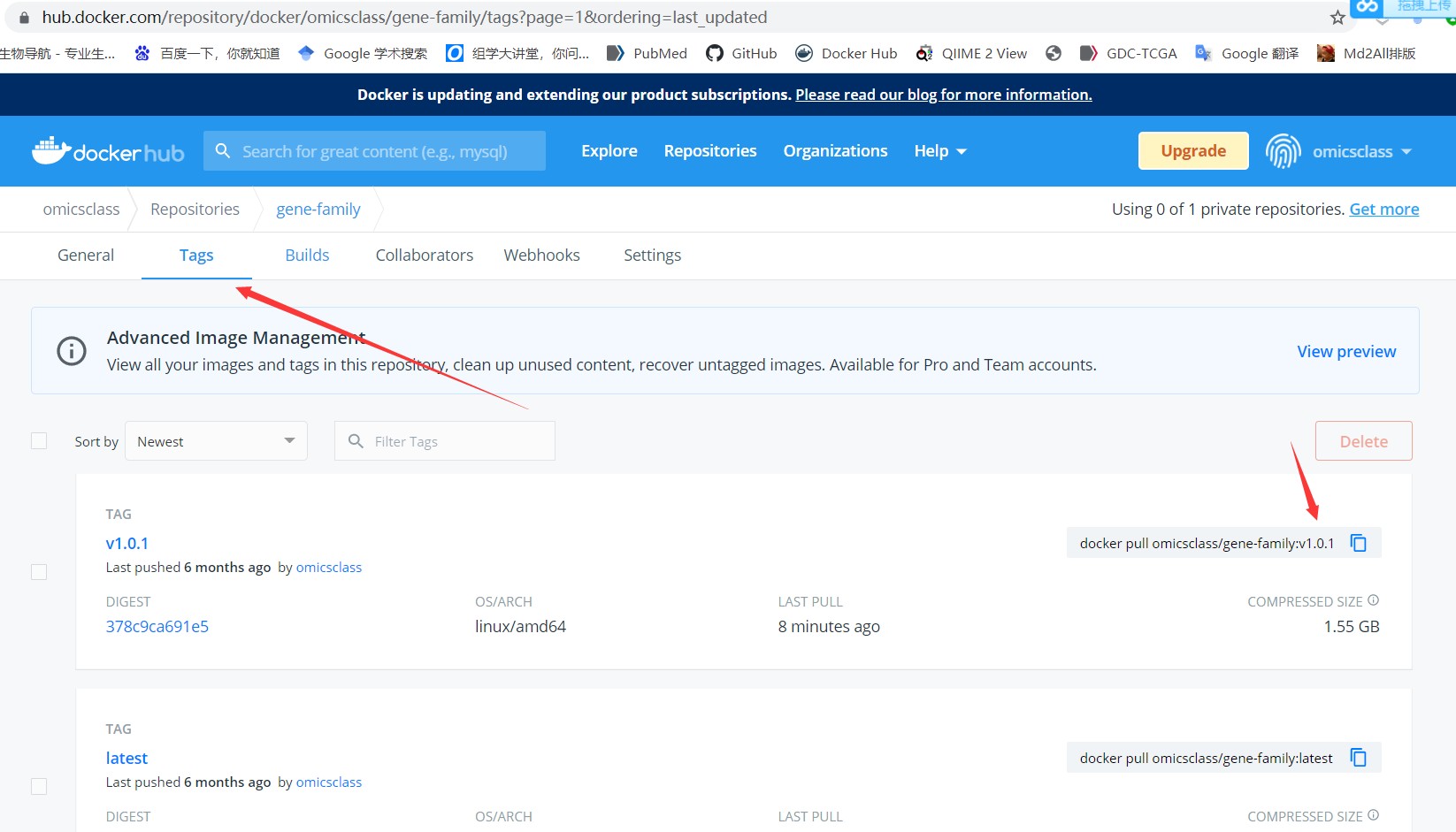Open the GDC-TCGA bookmark
Viewport: 1456px width, 832px height.
point(1129,53)
